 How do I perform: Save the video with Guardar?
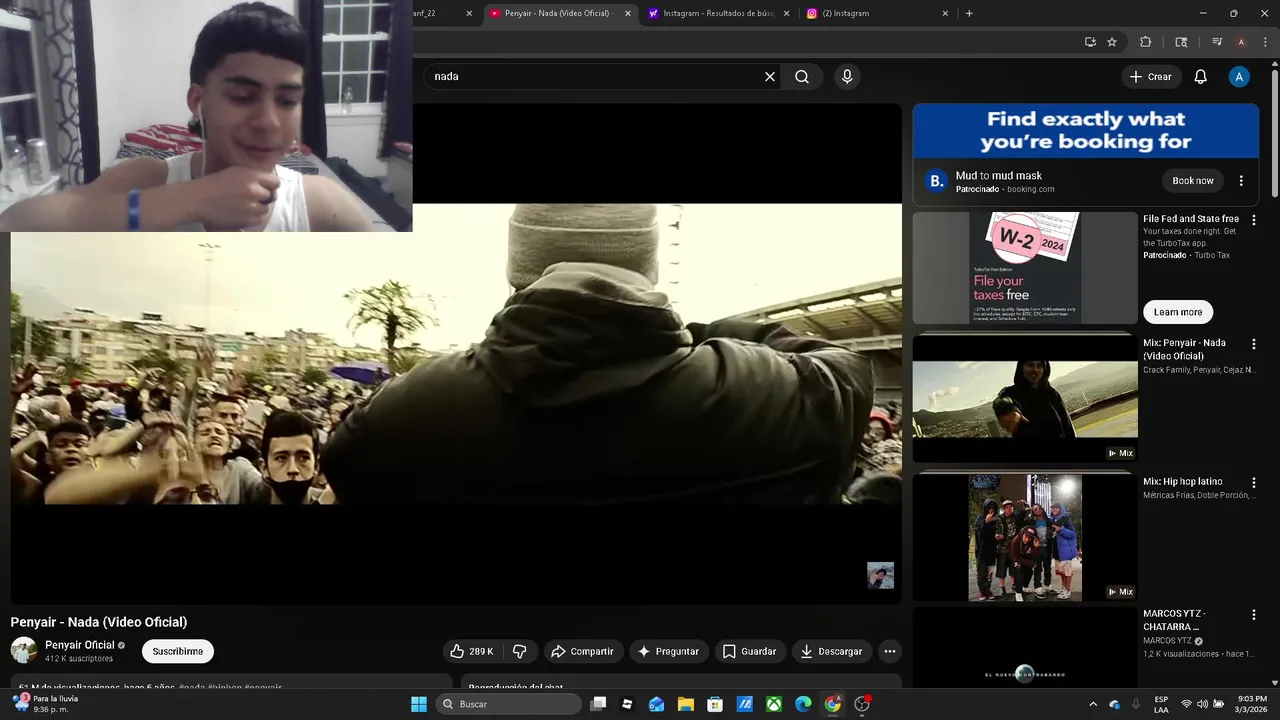(750, 651)
